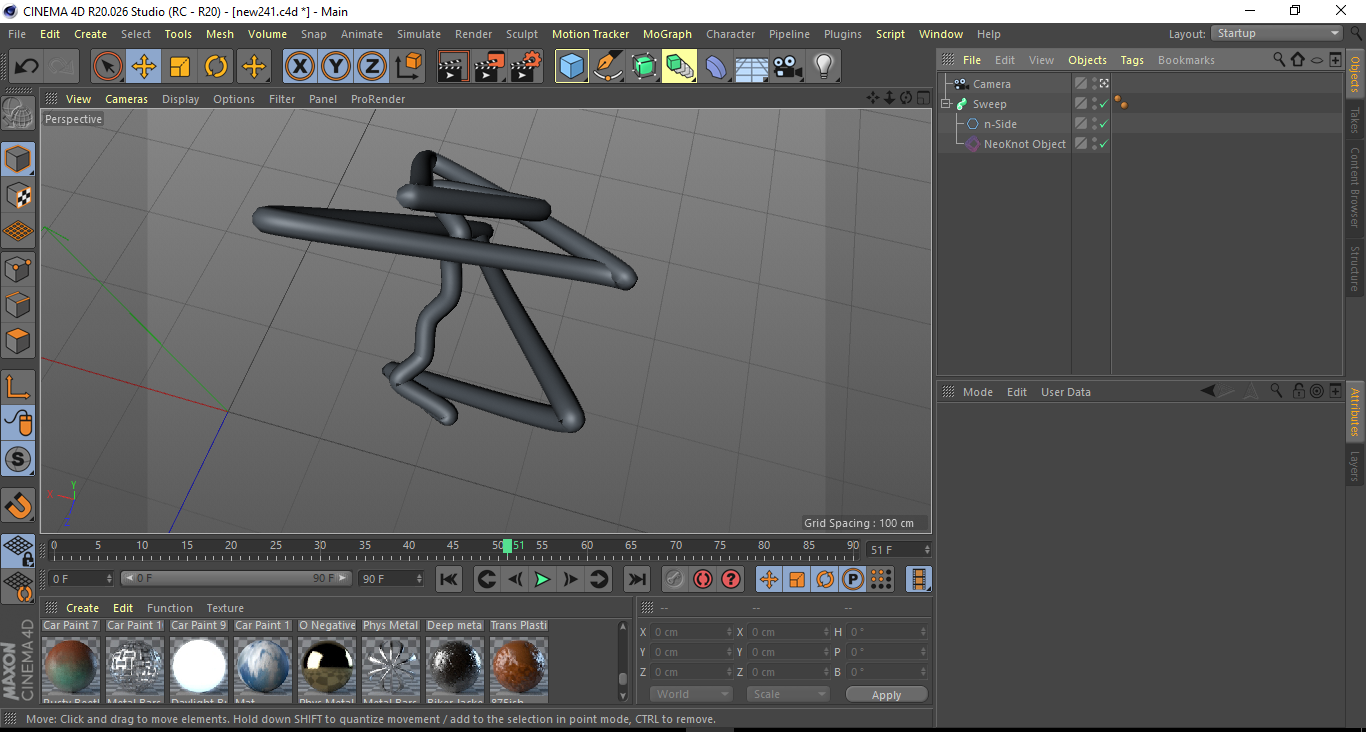1366x732 pixels.
Task: Add a Light object
Action: click(824, 67)
